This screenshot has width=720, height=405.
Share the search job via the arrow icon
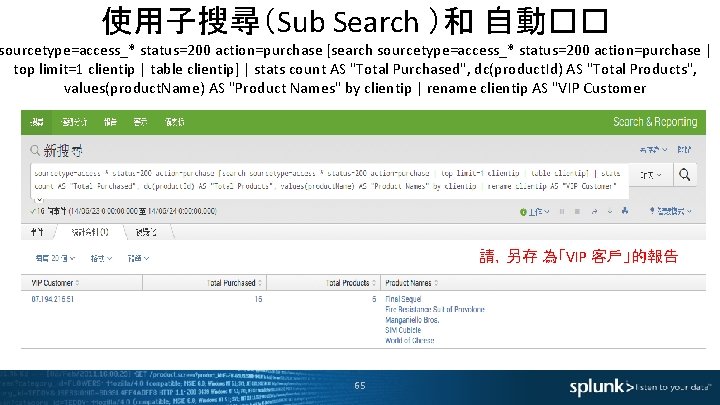pyautogui.click(x=595, y=211)
